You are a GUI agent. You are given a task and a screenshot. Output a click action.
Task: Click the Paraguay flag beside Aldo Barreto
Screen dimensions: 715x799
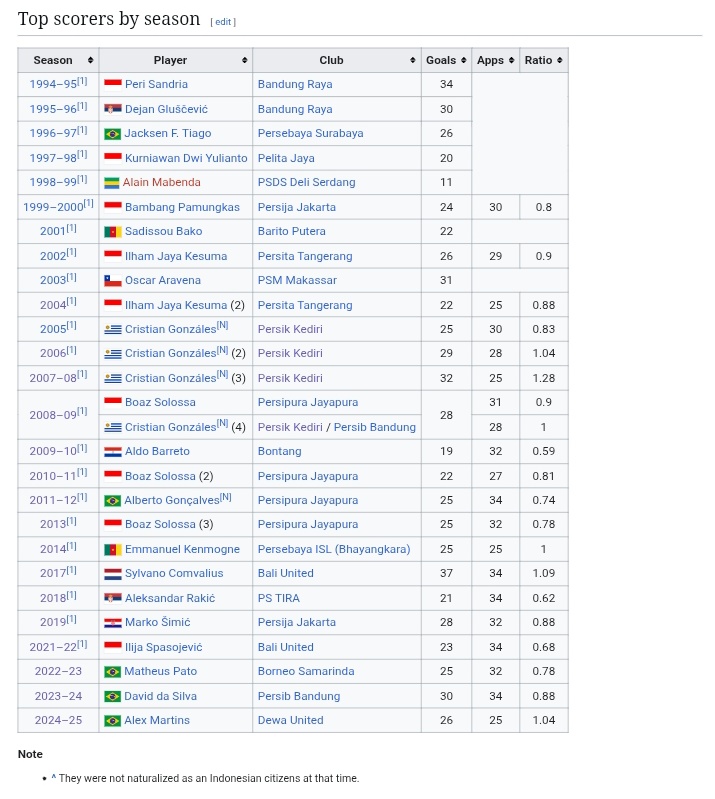coord(113,451)
